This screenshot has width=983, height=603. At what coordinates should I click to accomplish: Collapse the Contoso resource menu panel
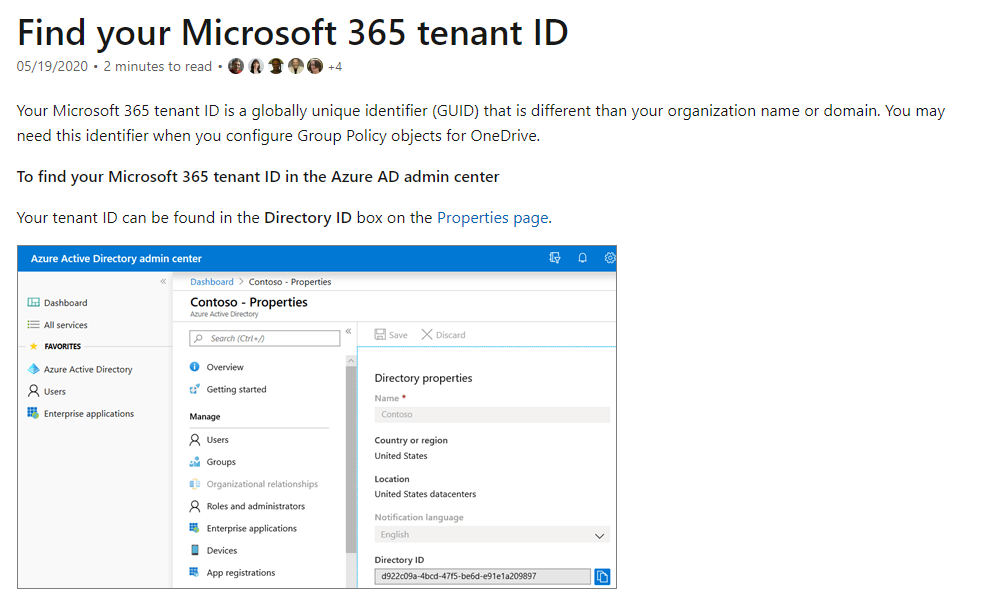tap(349, 332)
